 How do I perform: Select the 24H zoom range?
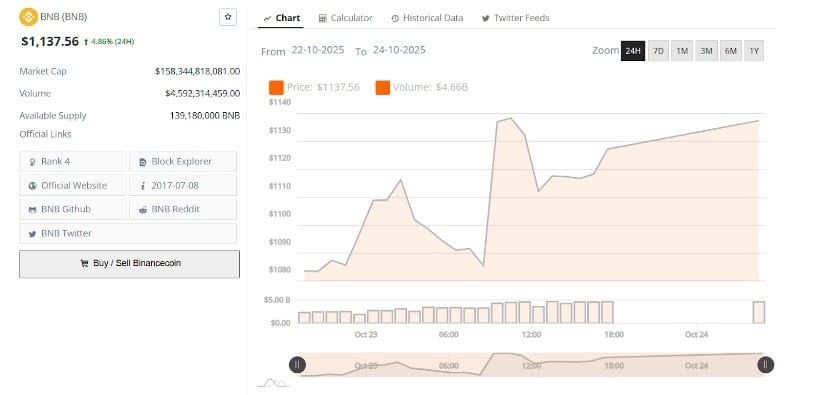click(x=633, y=51)
